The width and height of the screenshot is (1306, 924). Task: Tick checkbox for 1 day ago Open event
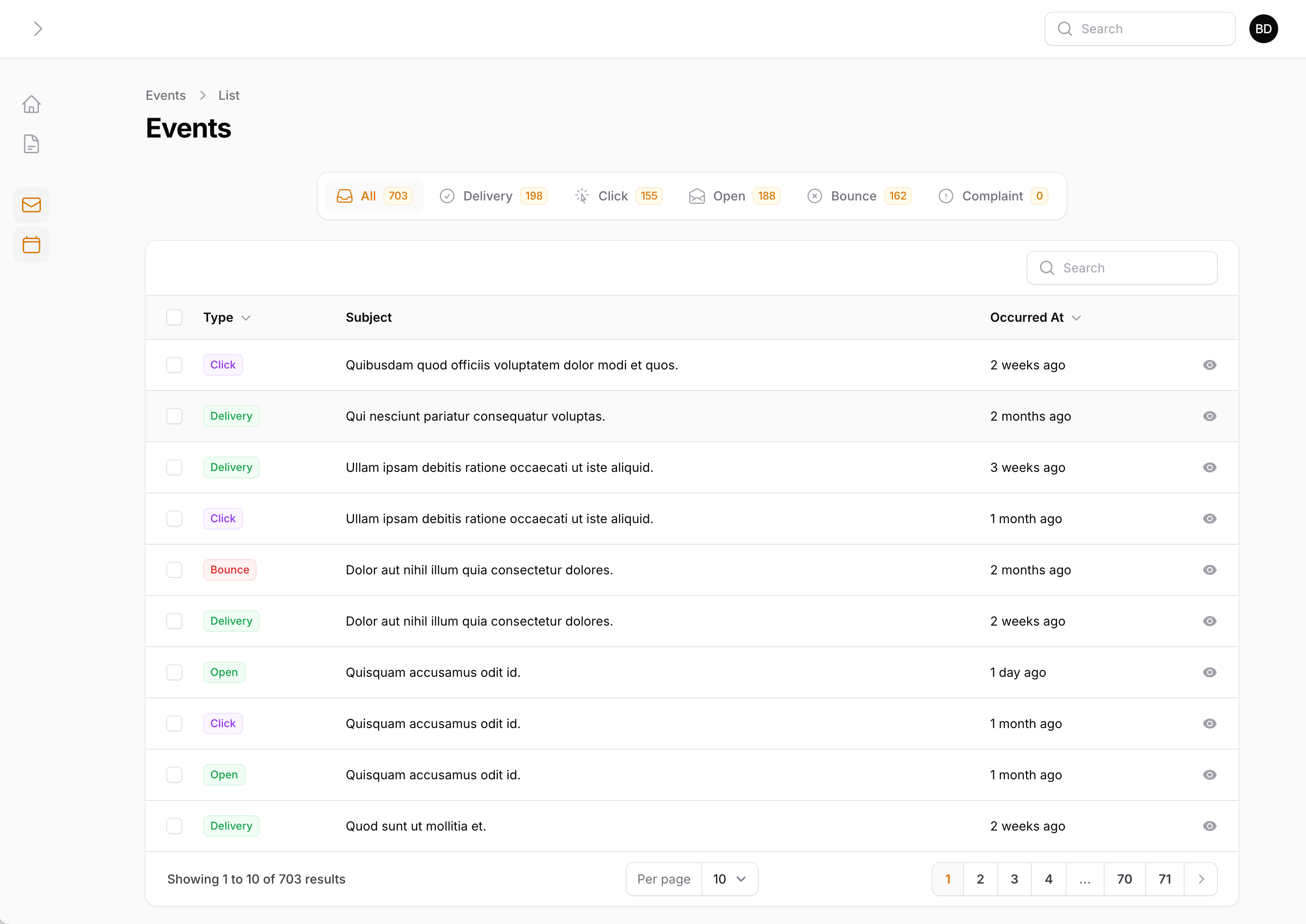(x=174, y=672)
